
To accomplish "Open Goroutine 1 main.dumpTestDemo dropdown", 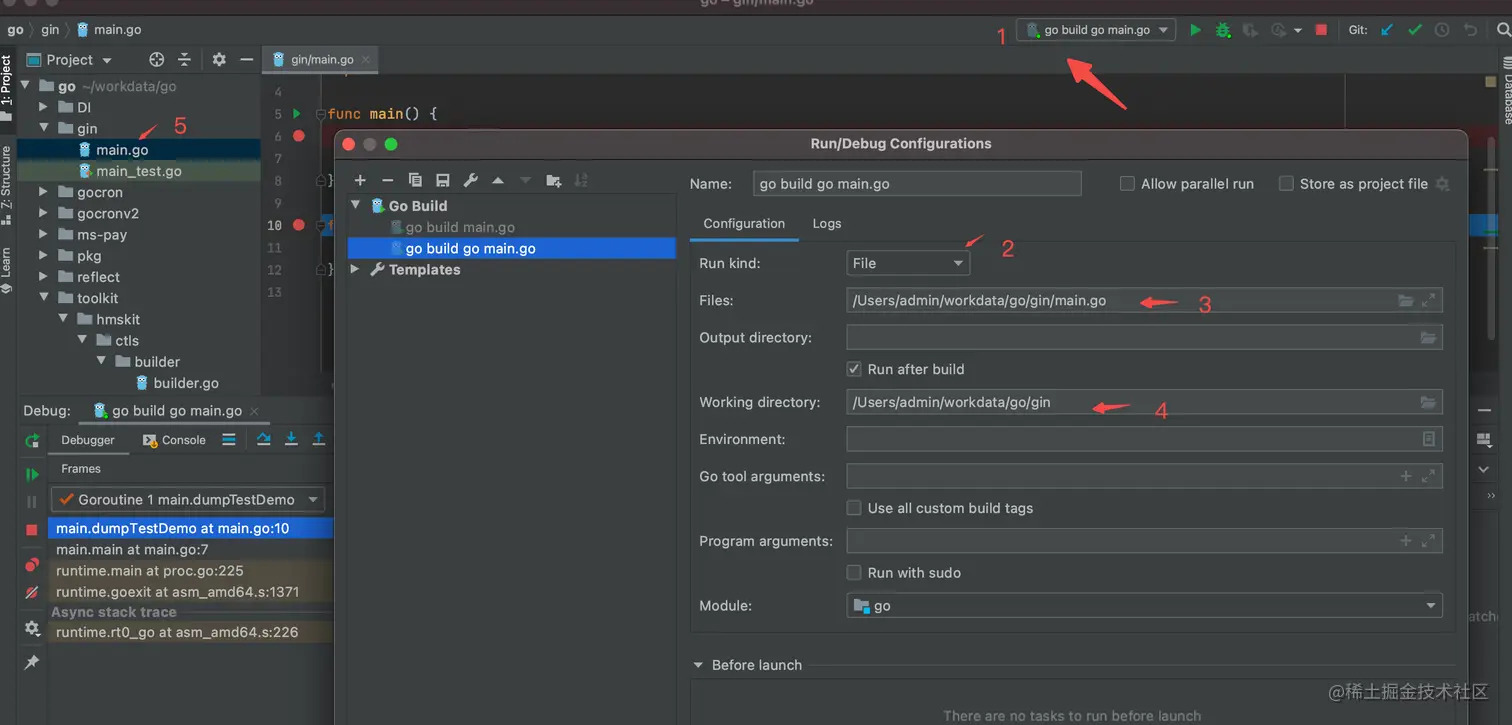I will click(189, 499).
